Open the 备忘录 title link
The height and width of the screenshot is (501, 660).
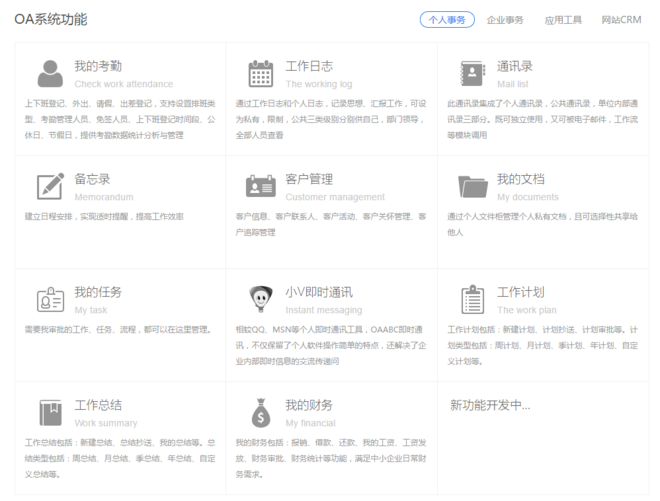click(x=92, y=179)
